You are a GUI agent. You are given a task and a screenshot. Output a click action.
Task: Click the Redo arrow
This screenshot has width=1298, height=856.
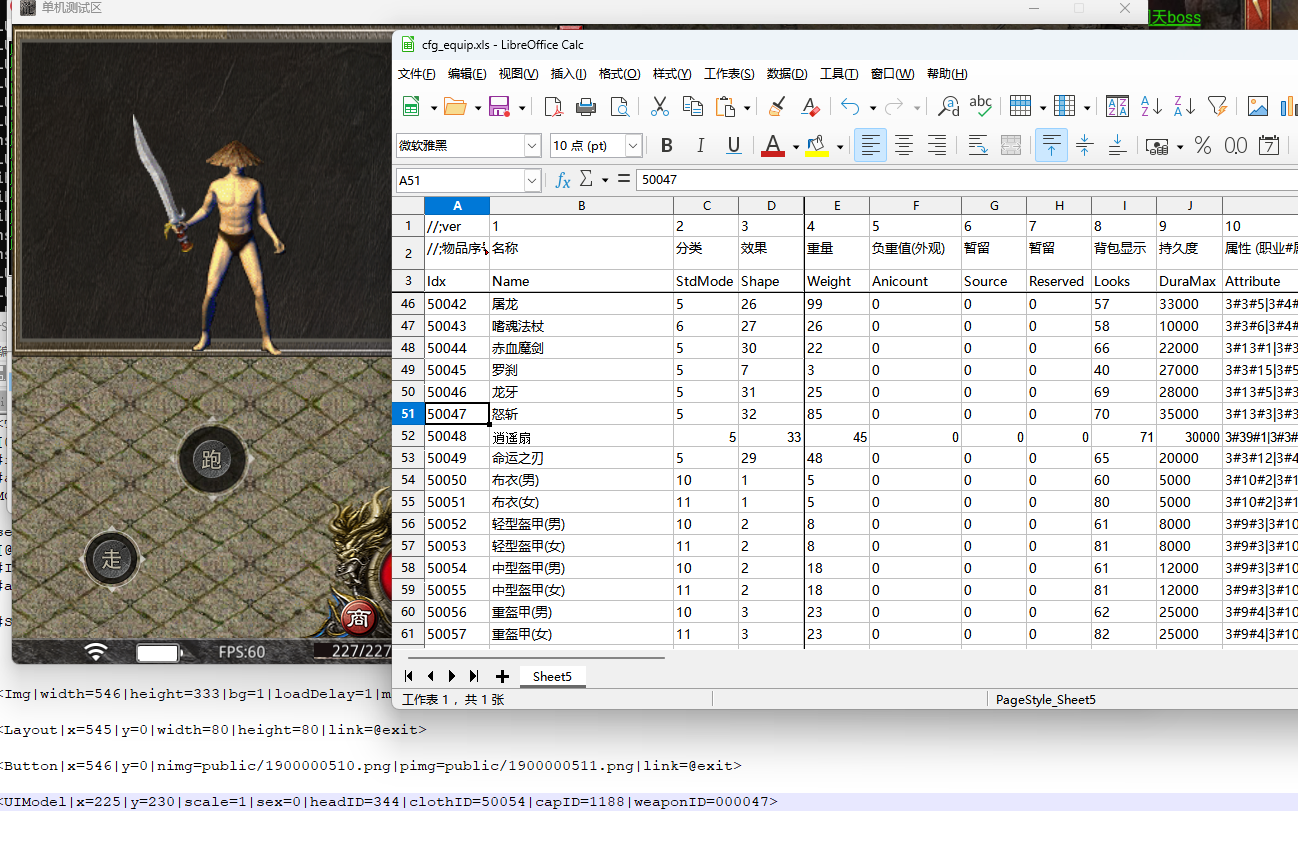(x=894, y=106)
